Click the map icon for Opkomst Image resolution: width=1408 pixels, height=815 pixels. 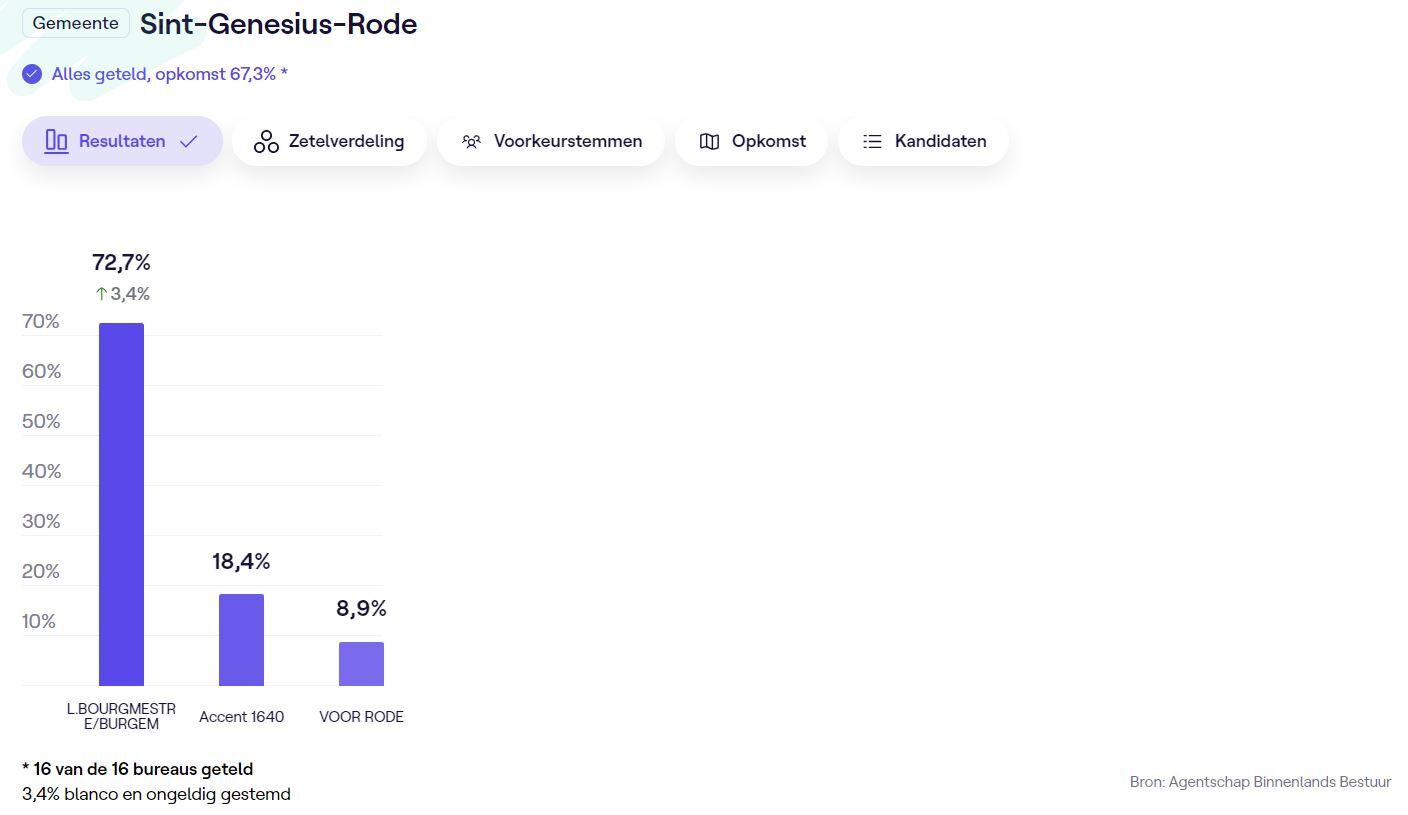click(709, 141)
